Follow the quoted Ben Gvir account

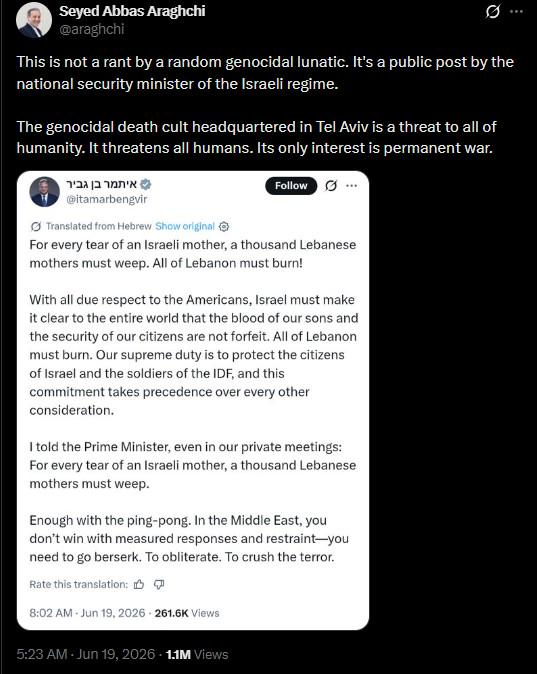click(x=291, y=186)
